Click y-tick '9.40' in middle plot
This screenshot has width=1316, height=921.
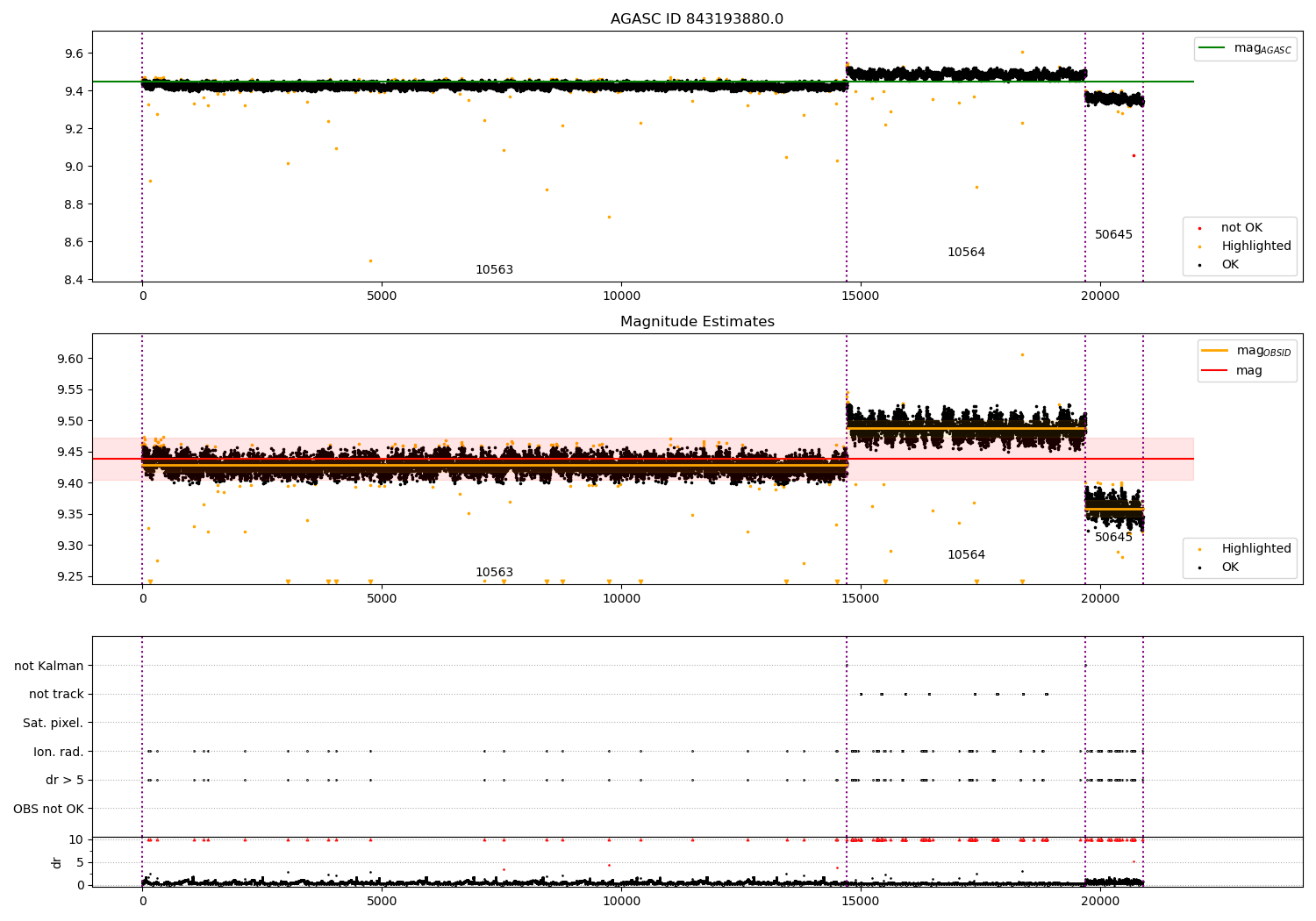[70, 483]
